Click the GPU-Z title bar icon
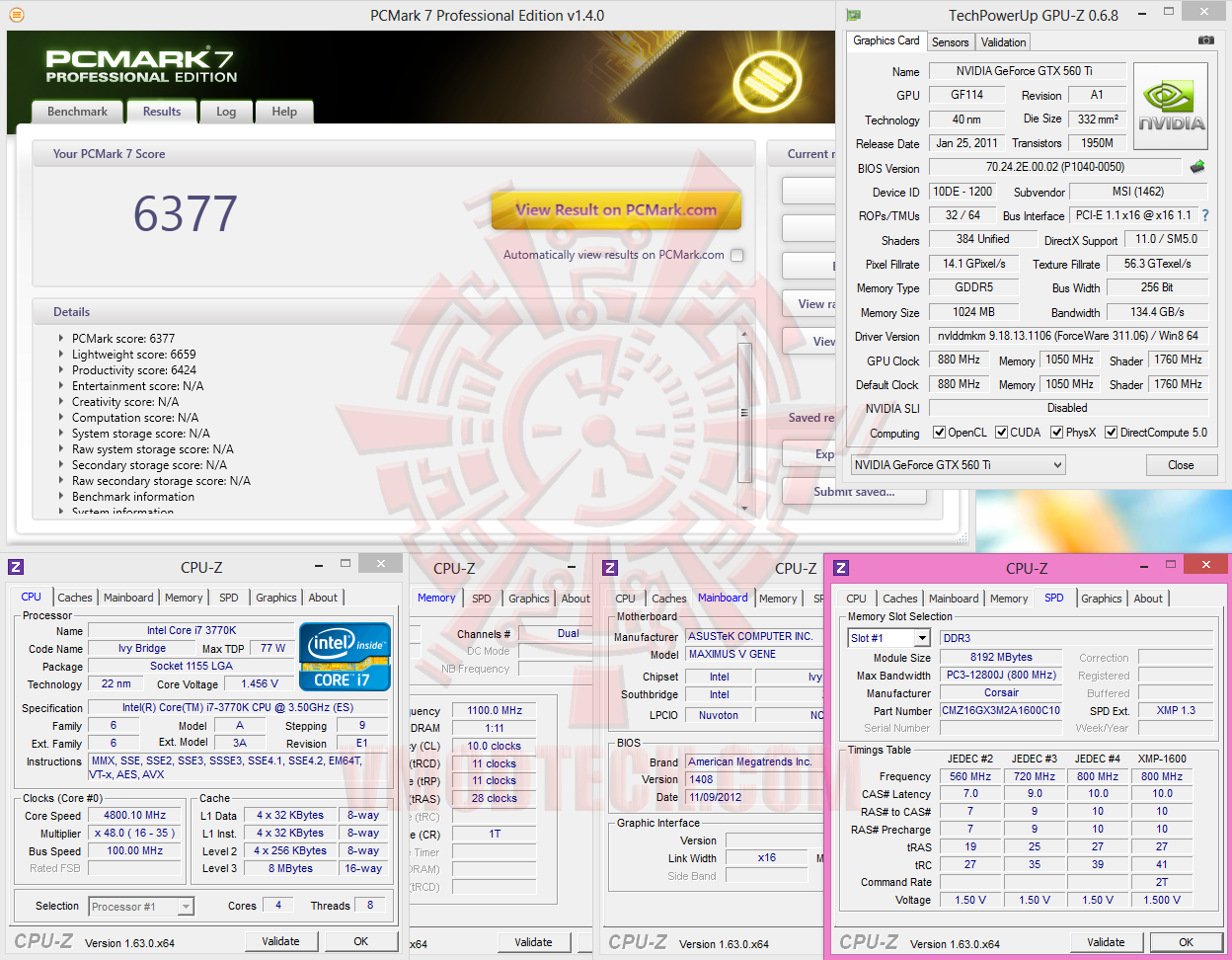 (854, 15)
